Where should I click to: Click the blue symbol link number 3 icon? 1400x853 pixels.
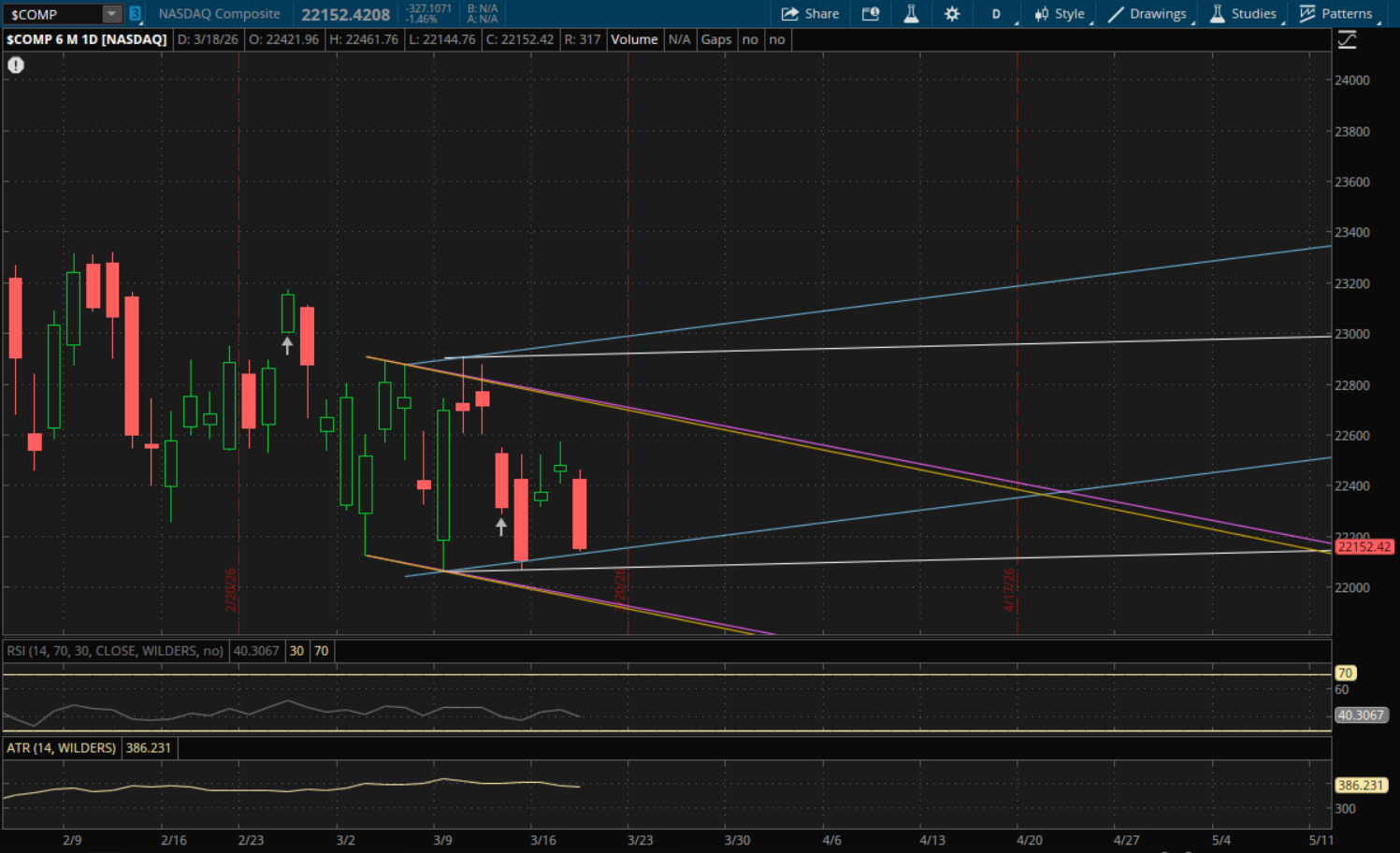pyautogui.click(x=135, y=14)
